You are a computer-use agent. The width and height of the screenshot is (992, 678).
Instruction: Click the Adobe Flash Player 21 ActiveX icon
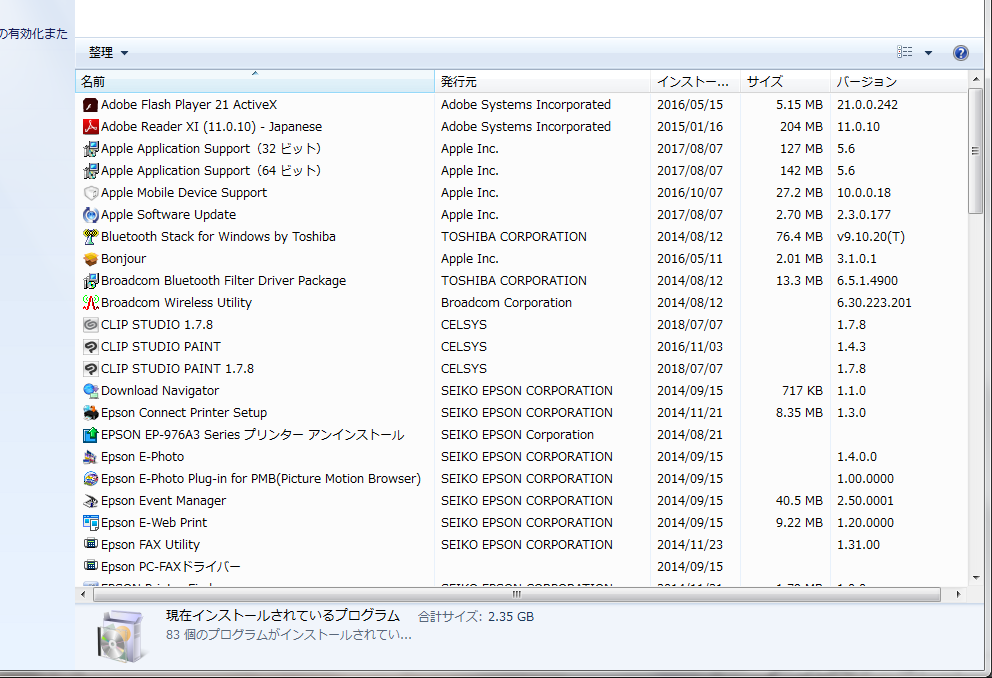pos(91,105)
